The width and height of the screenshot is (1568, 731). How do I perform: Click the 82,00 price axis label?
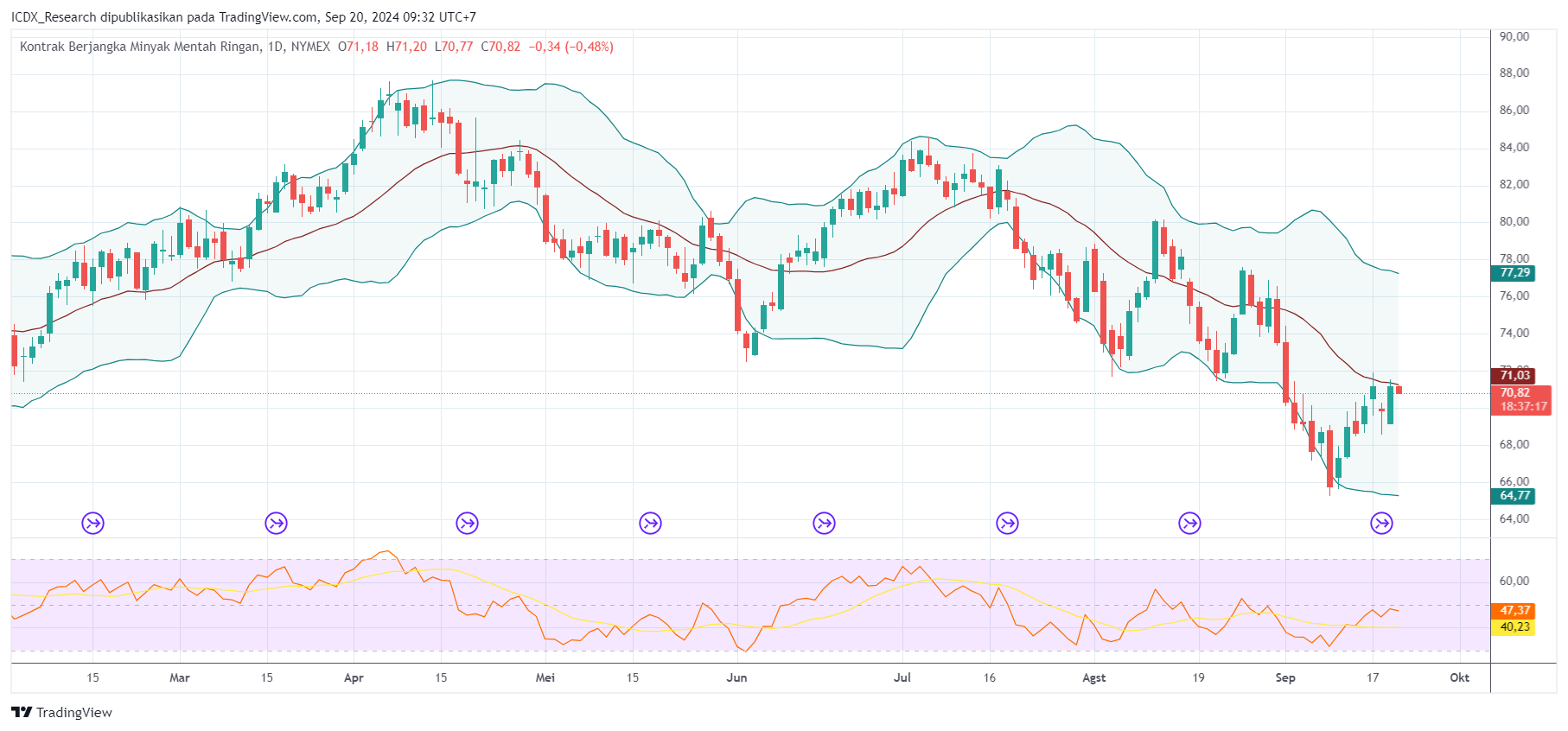click(1514, 184)
